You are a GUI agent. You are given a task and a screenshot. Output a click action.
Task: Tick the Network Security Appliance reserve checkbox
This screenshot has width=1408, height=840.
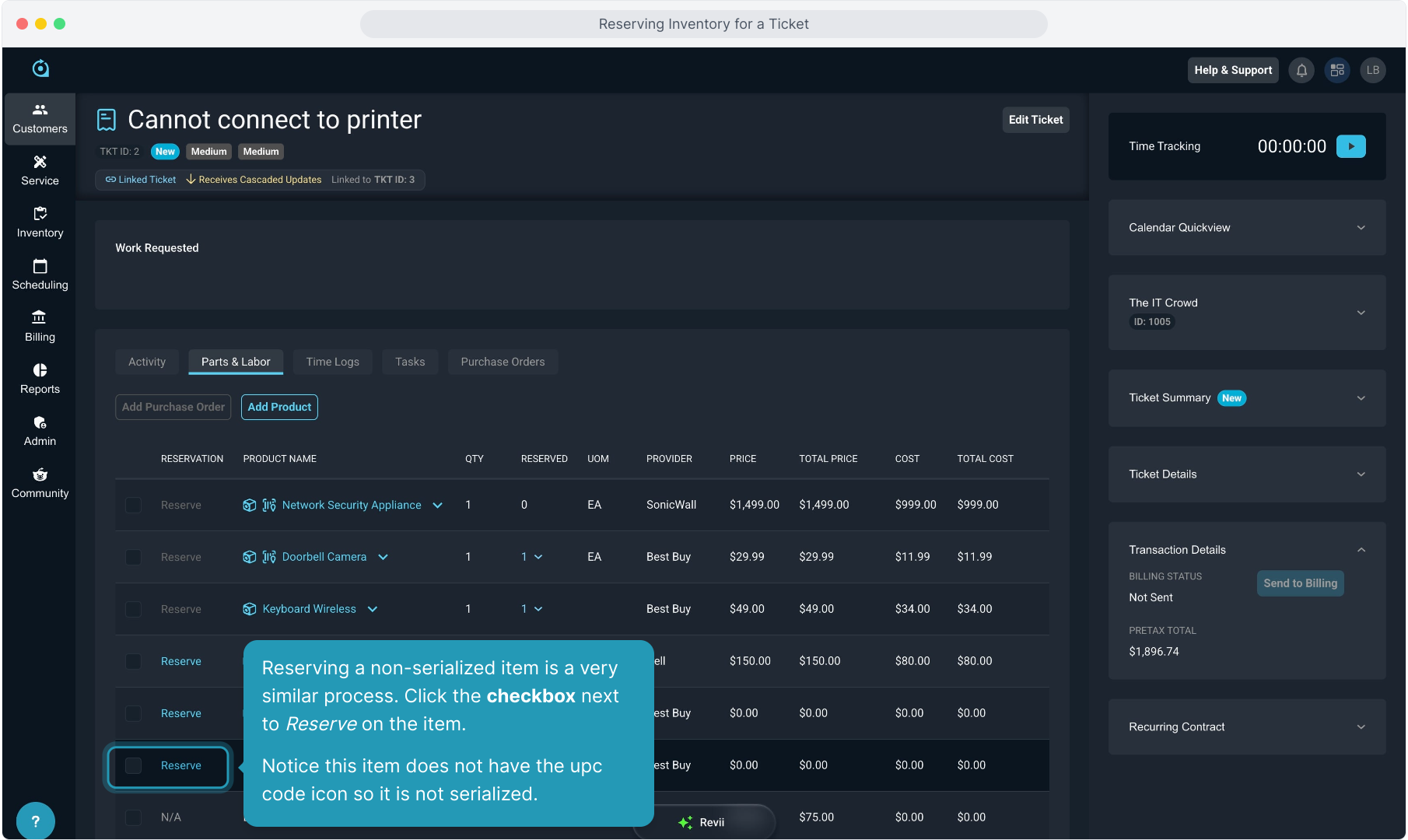(134, 505)
